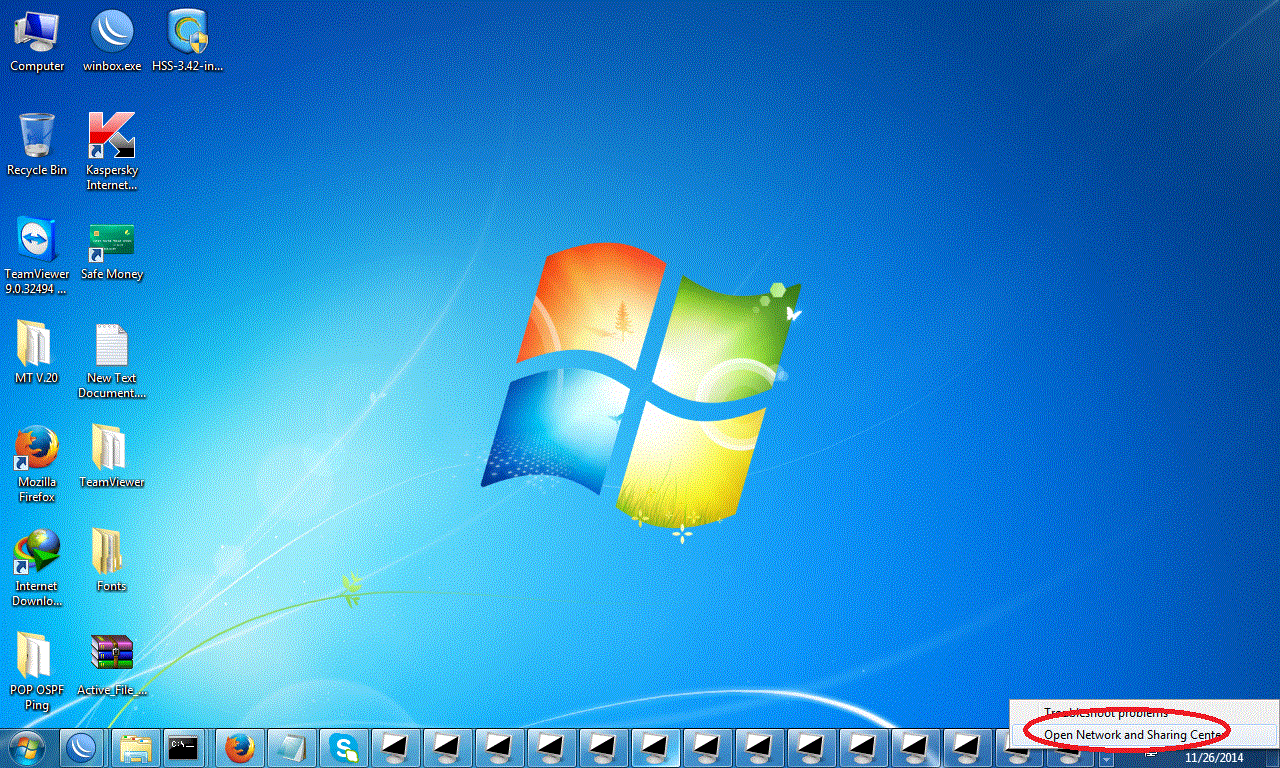
Task: Select the HSS-3.42 installer icon
Action: [188, 41]
